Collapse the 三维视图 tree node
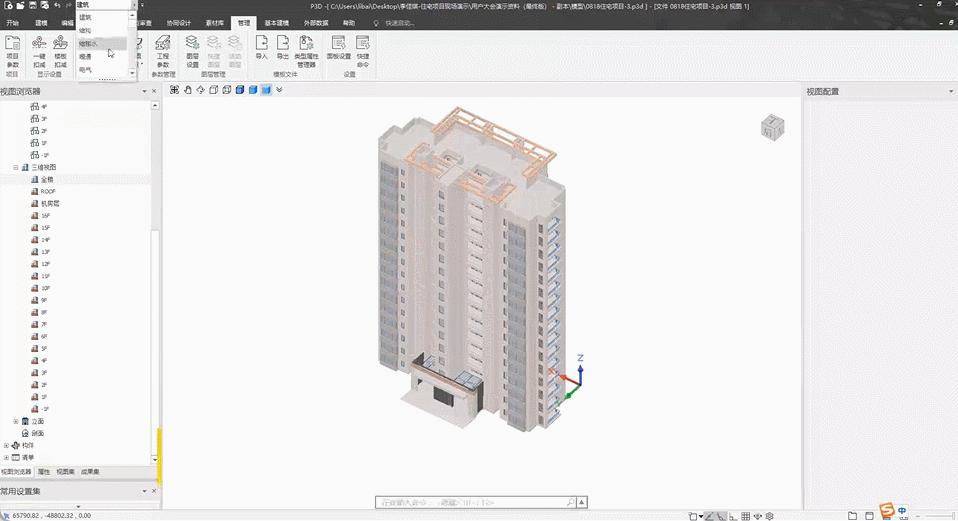 15,167
